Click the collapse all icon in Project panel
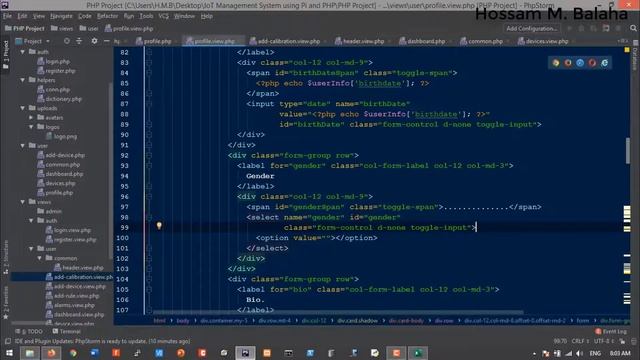Image resolution: width=640 pixels, height=360 pixels. 79,41
